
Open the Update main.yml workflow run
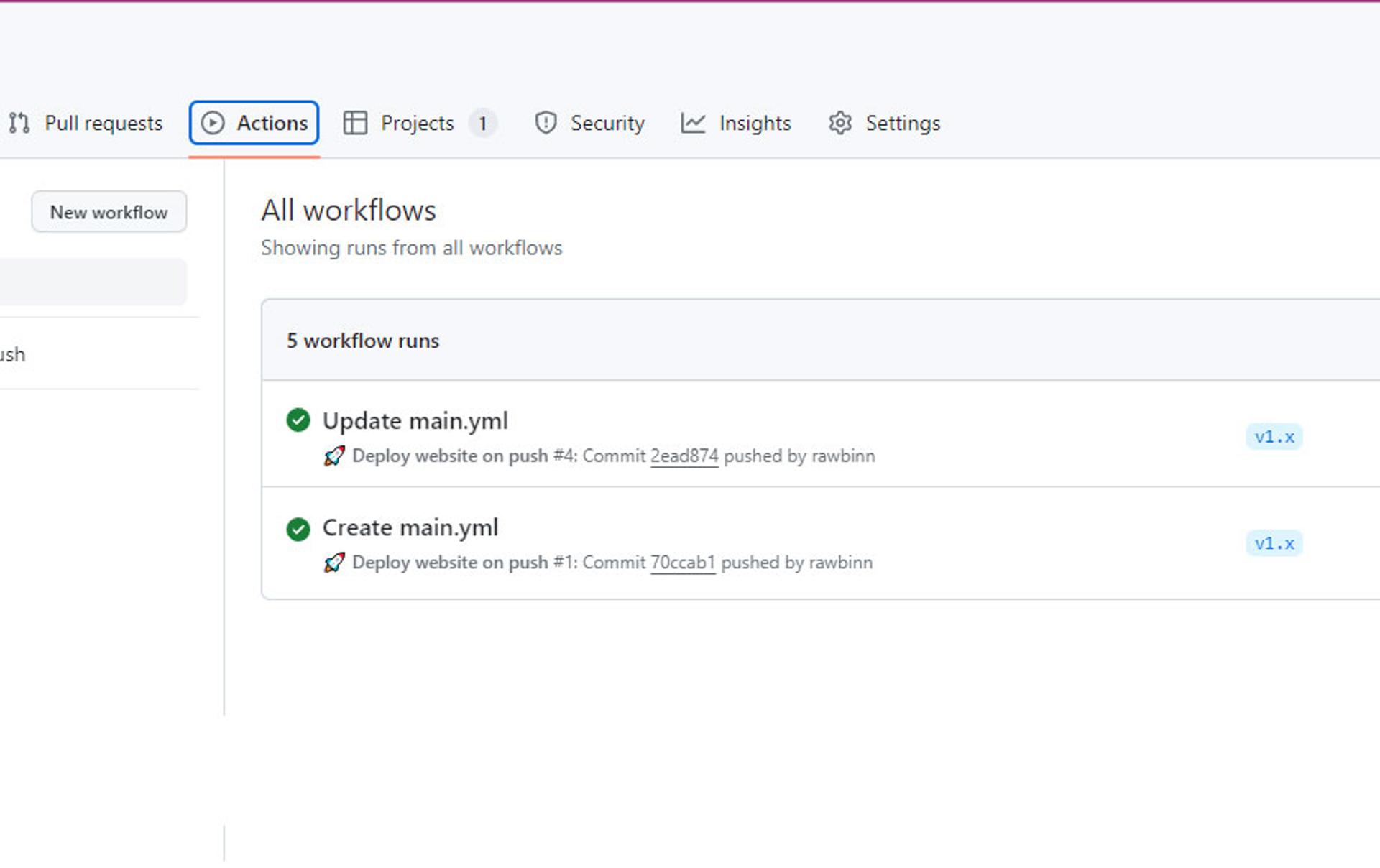[415, 420]
